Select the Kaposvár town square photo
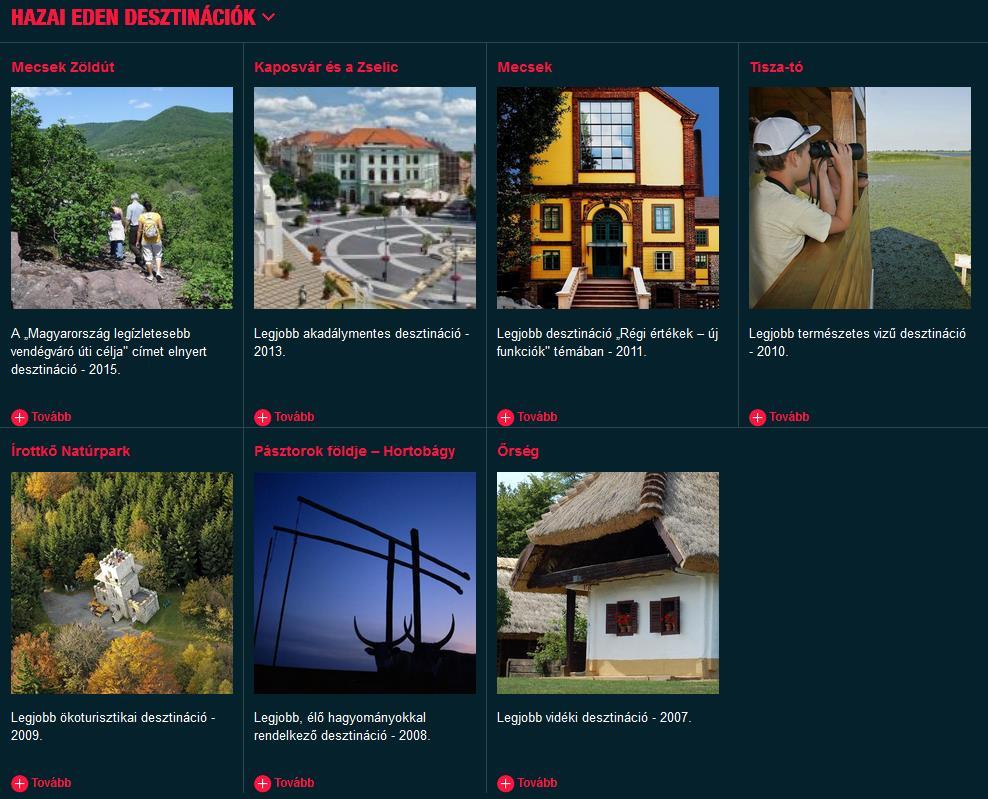This screenshot has width=988, height=799. [x=365, y=198]
